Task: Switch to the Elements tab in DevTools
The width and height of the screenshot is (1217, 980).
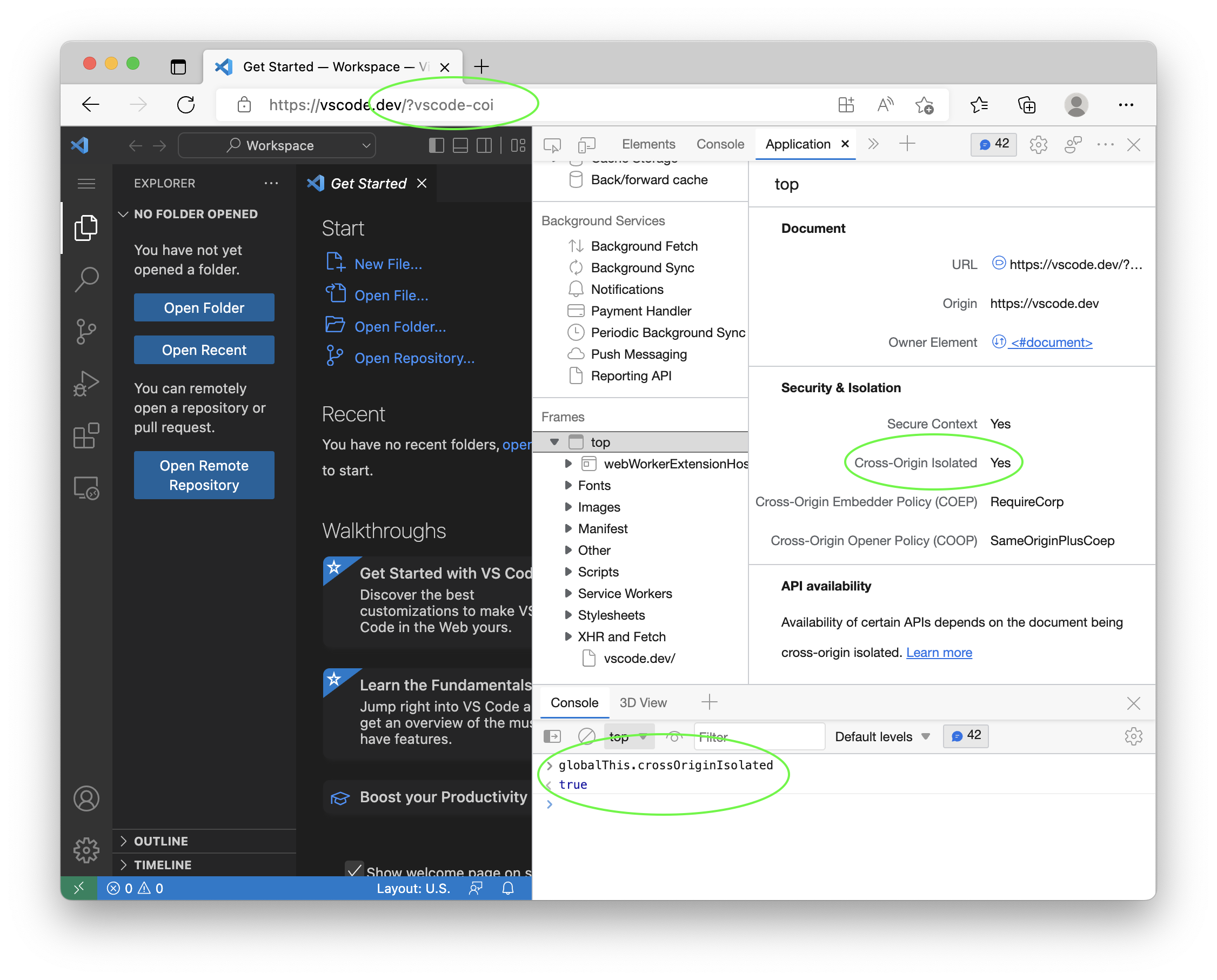Action: pyautogui.click(x=648, y=144)
